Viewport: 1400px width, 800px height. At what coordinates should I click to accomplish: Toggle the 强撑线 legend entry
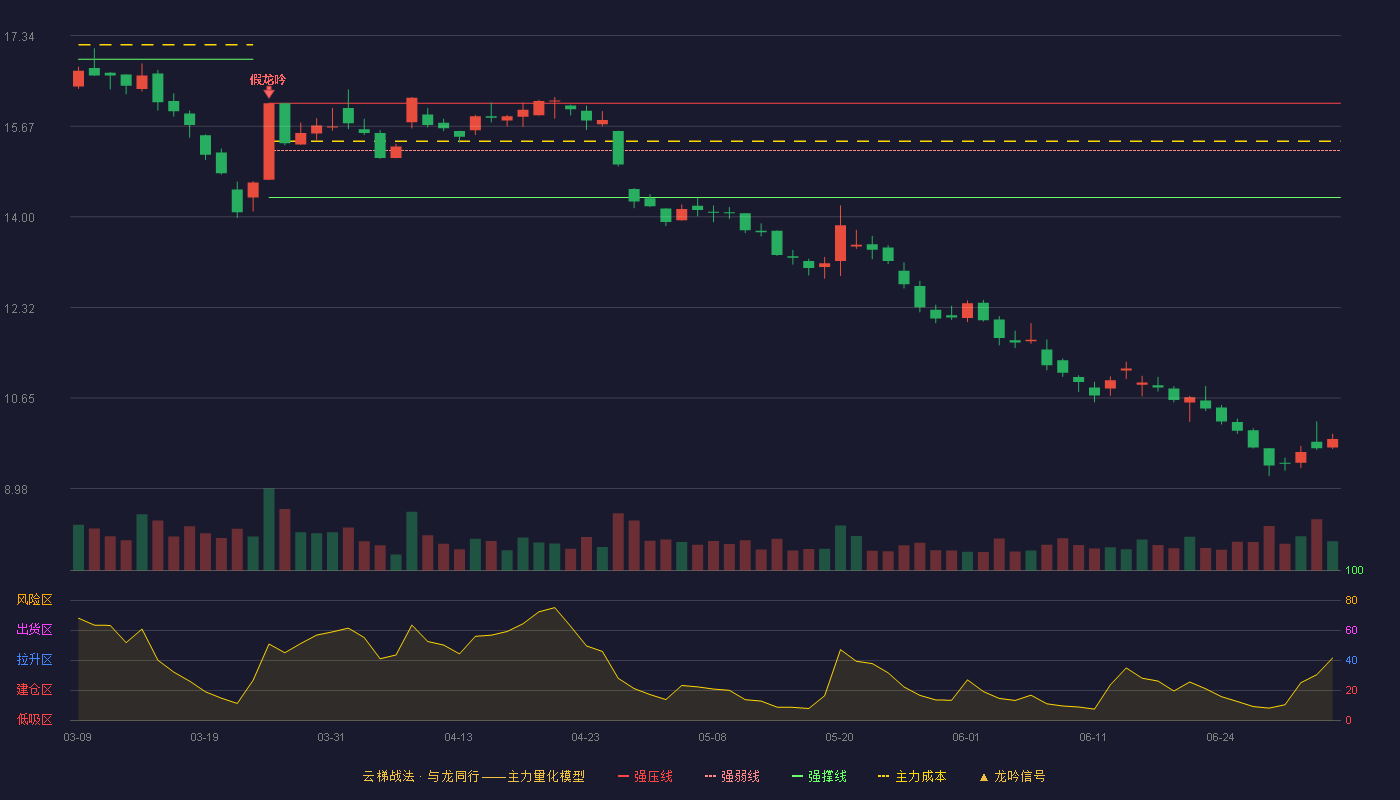tap(819, 776)
